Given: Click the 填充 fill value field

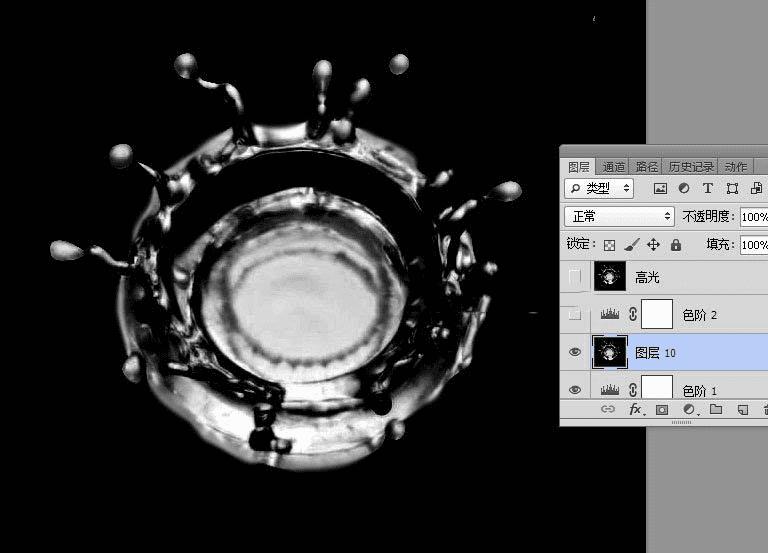Looking at the screenshot, I should pyautogui.click(x=754, y=244).
